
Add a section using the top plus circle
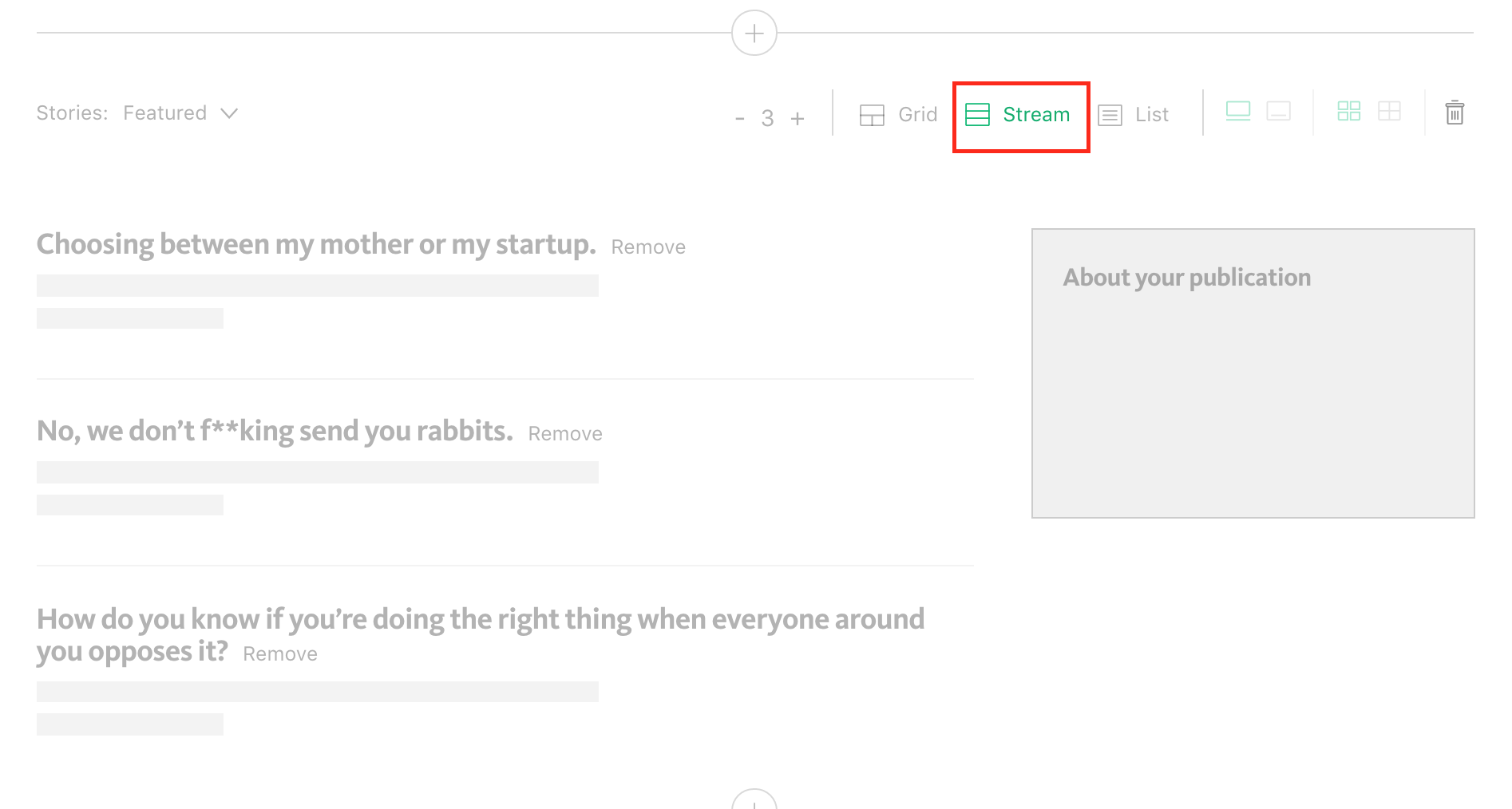tap(754, 33)
